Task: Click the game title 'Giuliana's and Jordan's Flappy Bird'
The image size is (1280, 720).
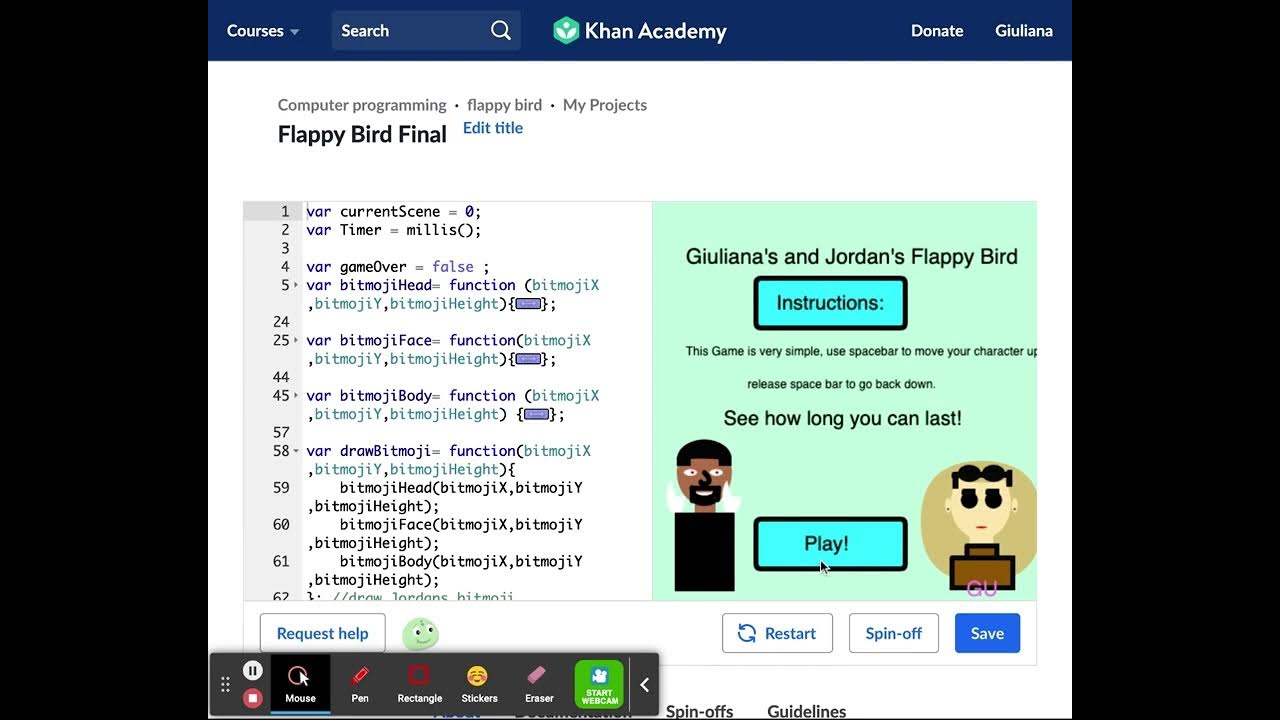Action: [852, 257]
